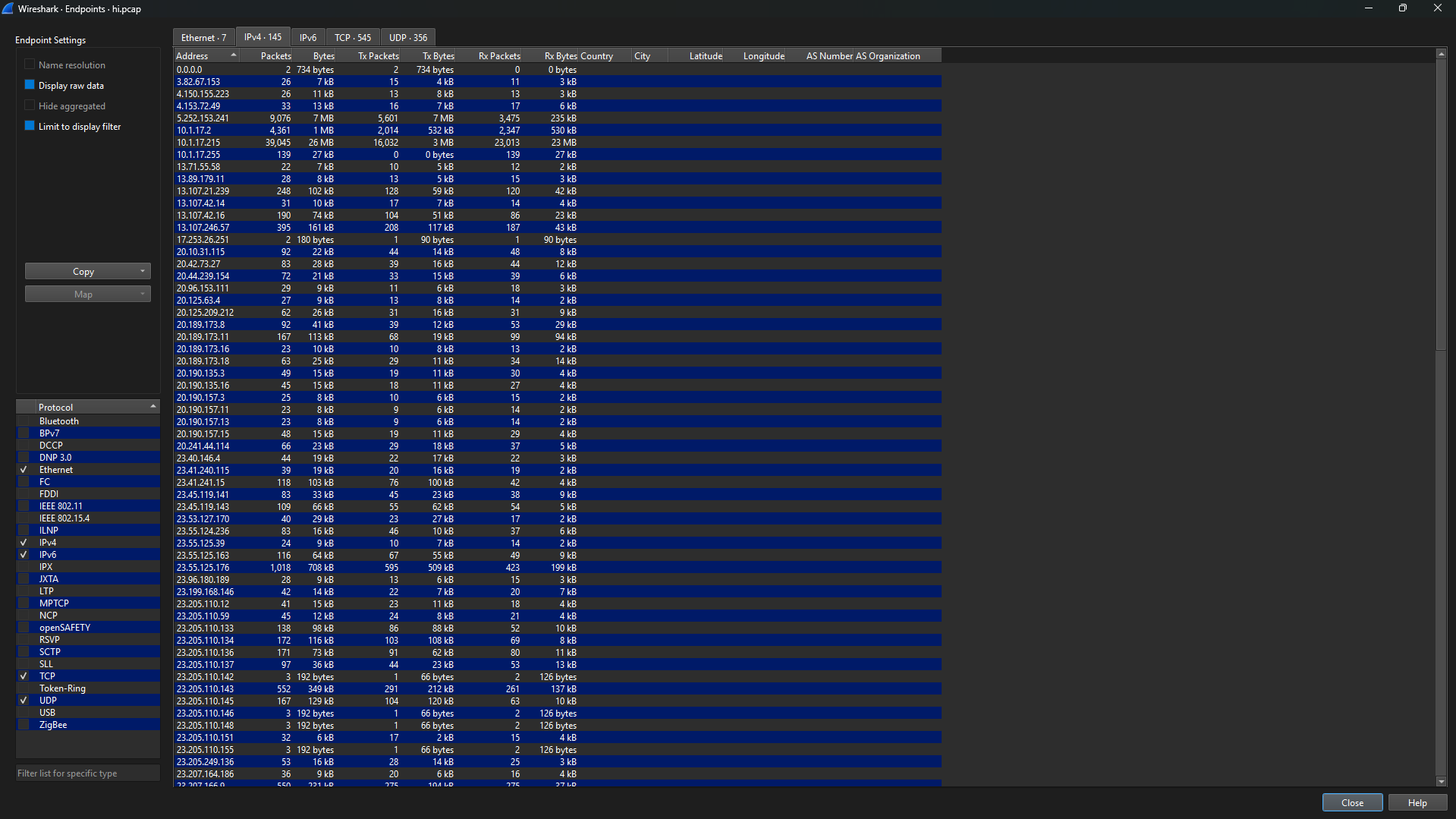Select the IPv4 · 145 tab

(263, 36)
